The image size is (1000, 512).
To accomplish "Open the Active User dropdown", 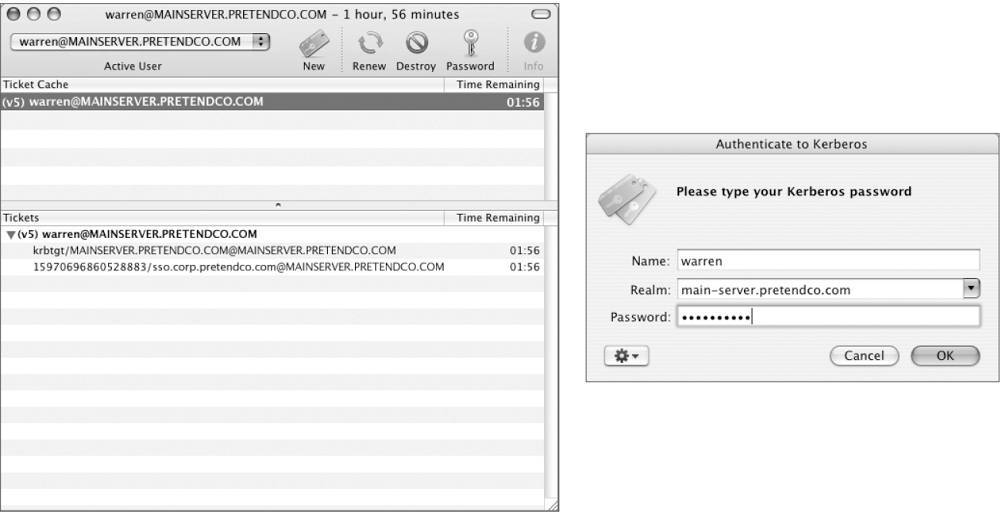I will coord(140,42).
